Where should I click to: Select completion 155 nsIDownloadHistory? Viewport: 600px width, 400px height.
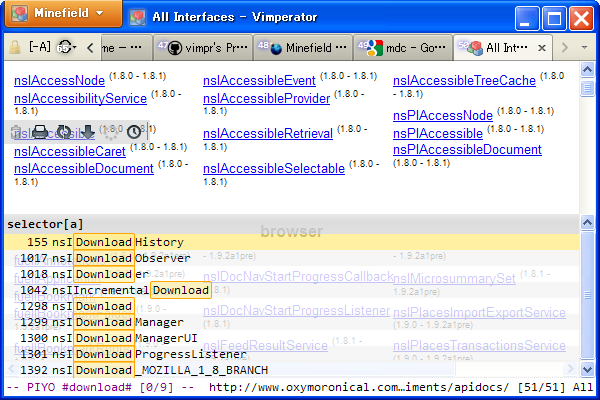pyautogui.click(x=292, y=242)
